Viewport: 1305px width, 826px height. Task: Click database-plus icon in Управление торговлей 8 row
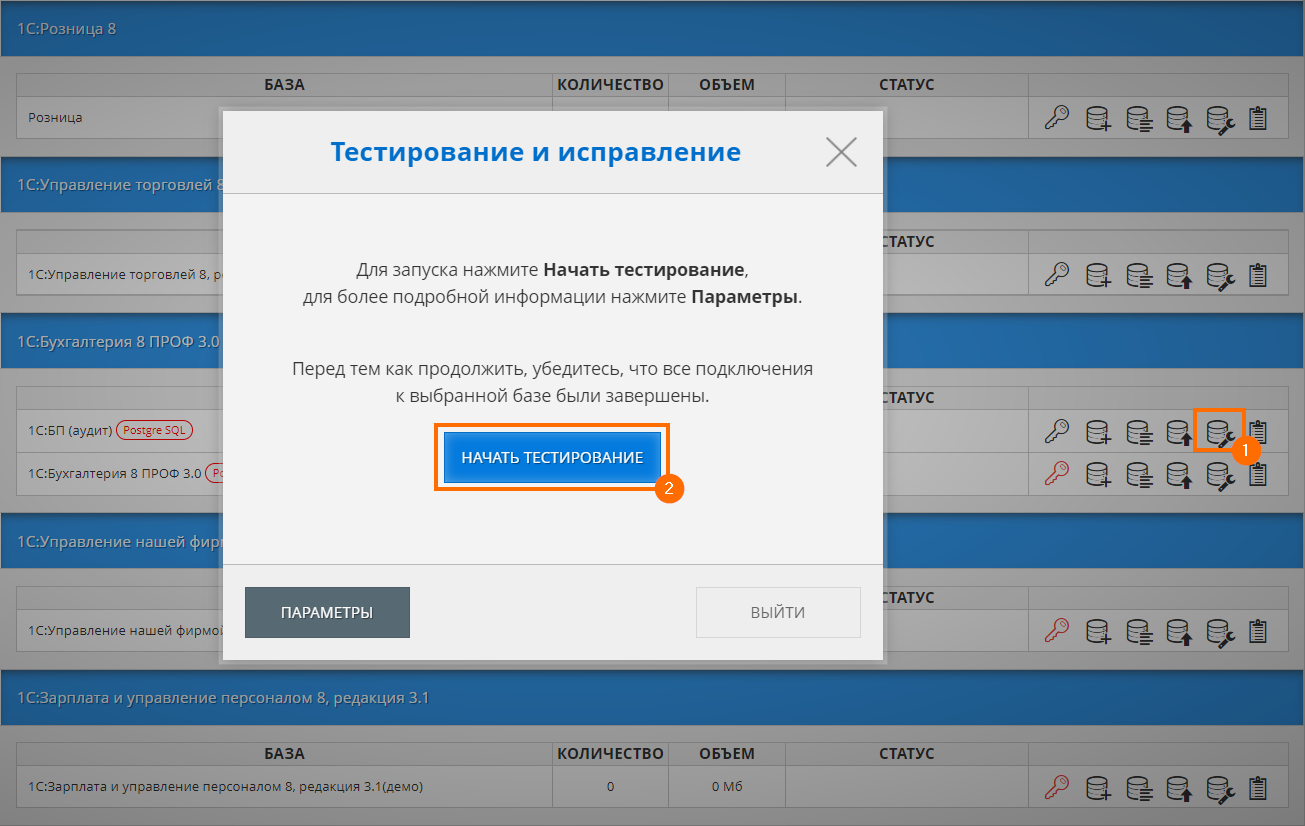[x=1099, y=274]
